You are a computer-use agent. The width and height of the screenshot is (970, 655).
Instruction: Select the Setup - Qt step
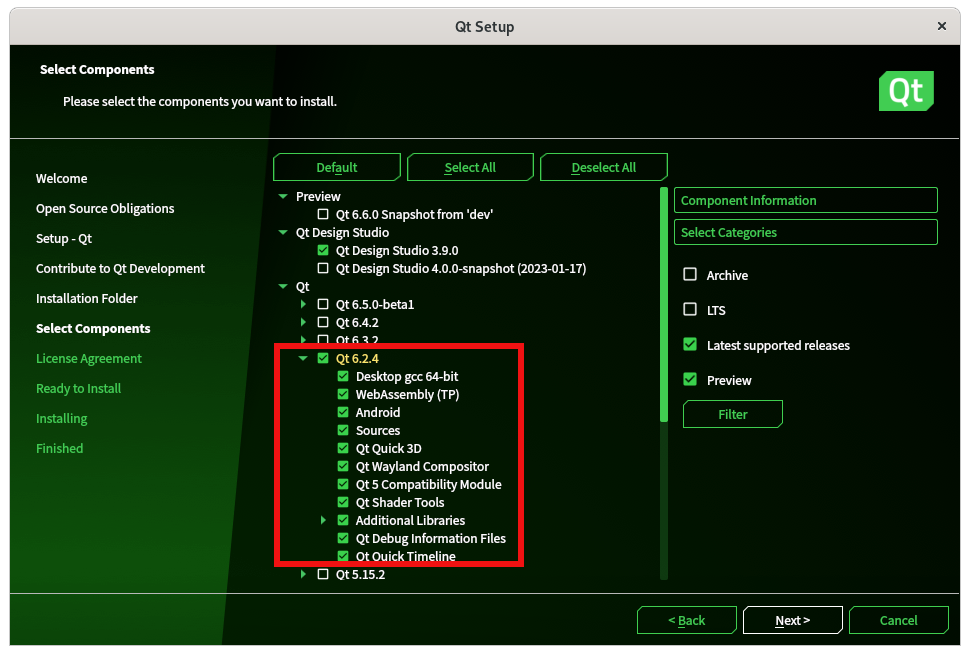(64, 238)
